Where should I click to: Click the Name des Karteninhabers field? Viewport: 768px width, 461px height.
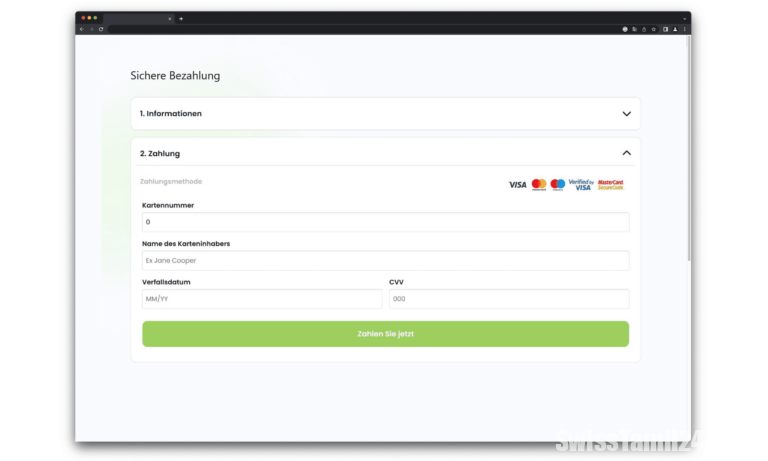point(385,260)
